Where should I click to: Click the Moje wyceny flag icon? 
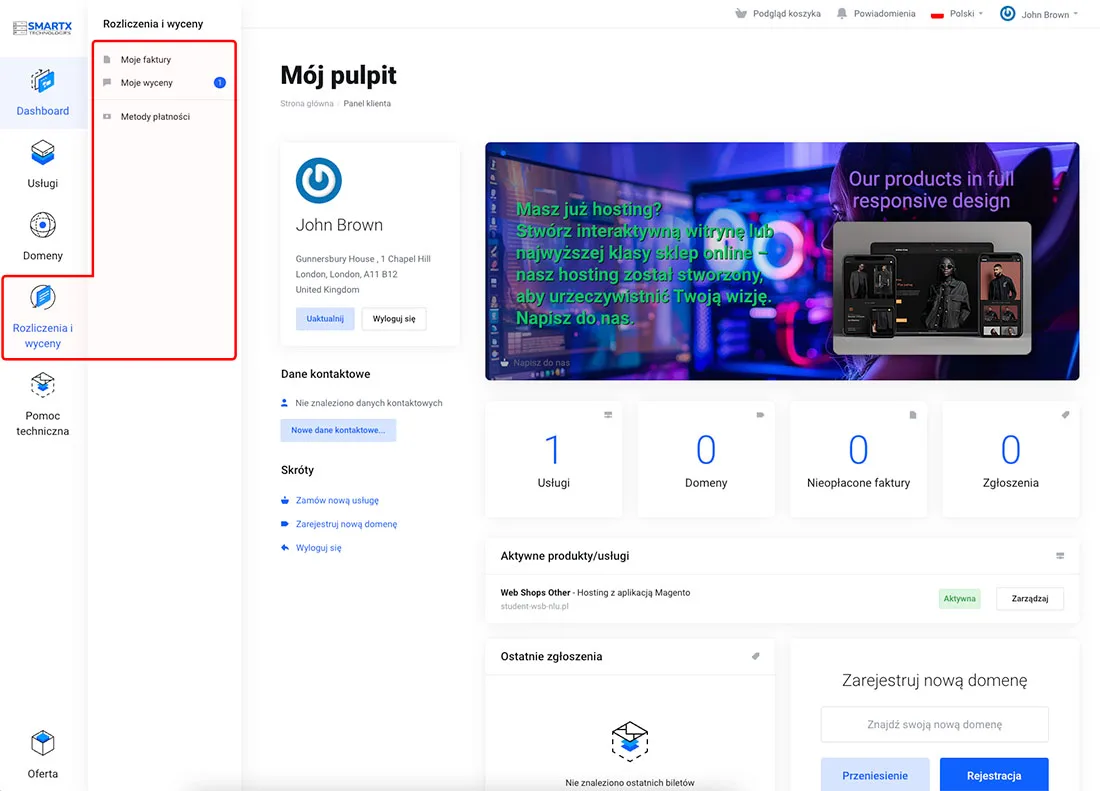[107, 83]
